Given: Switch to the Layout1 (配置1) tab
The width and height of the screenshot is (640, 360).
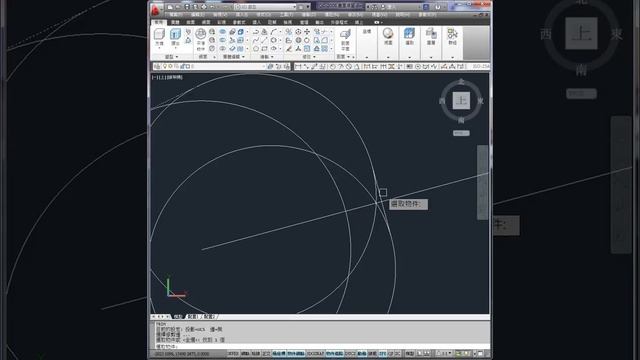Looking at the screenshot, I should coord(192,317).
